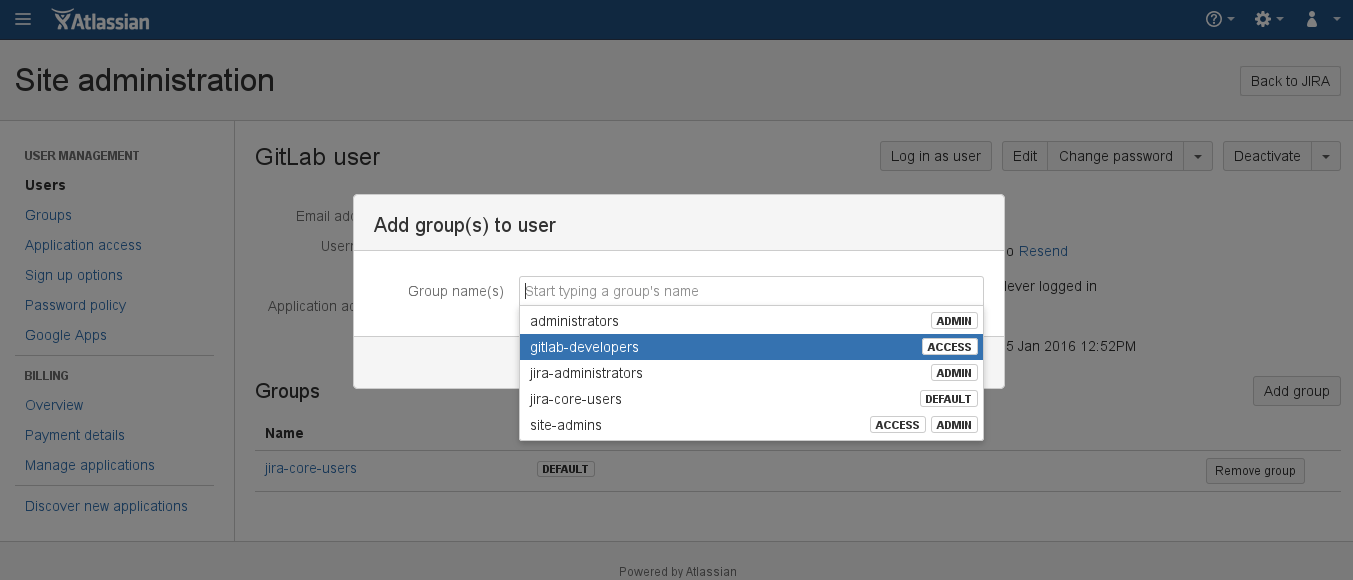
Task: Open the hamburger navigation menu
Action: pos(22,19)
